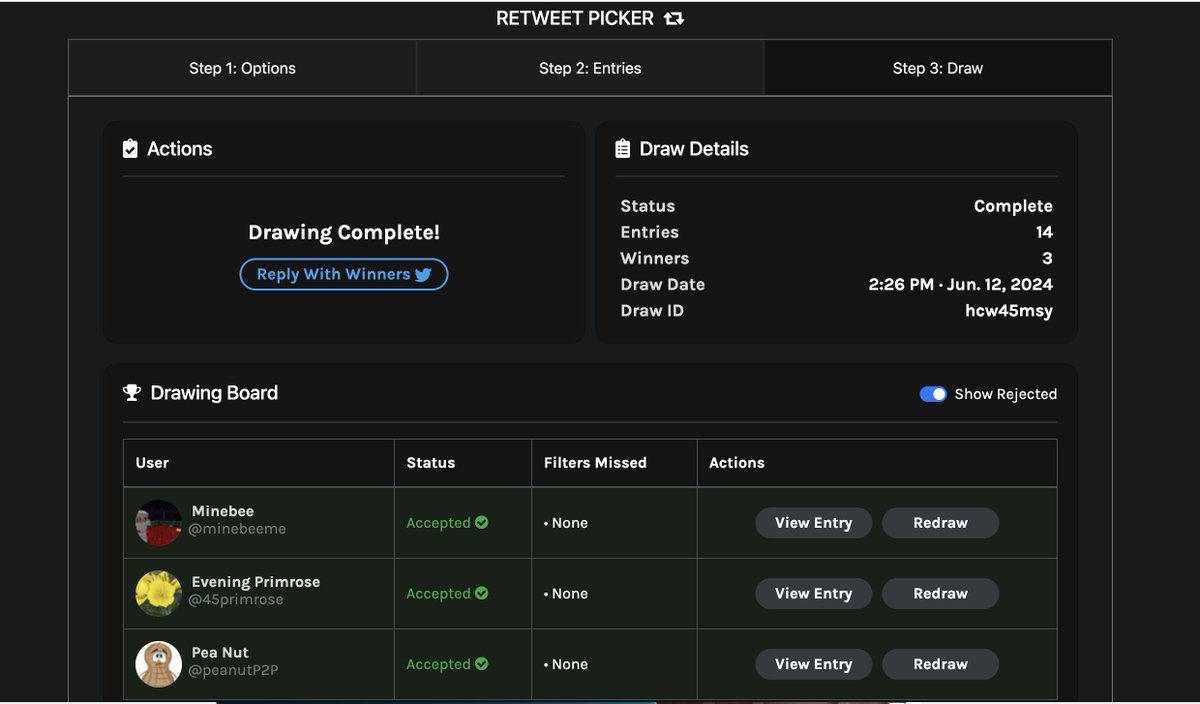Redraw the Evening Primrose winner
1200x704 pixels.
940,593
